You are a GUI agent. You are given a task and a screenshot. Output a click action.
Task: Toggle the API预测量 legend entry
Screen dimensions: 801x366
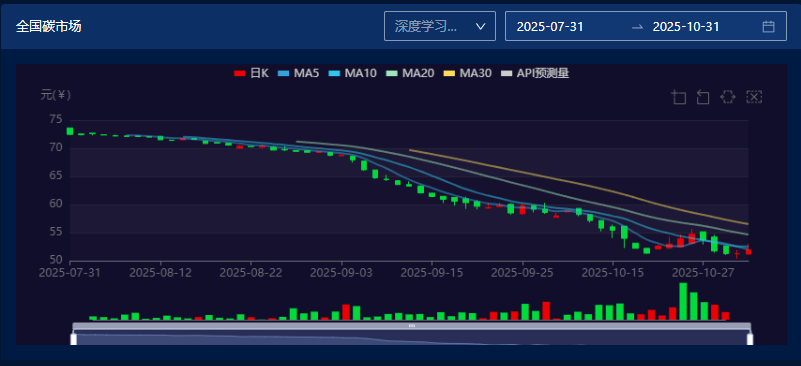click(x=535, y=73)
